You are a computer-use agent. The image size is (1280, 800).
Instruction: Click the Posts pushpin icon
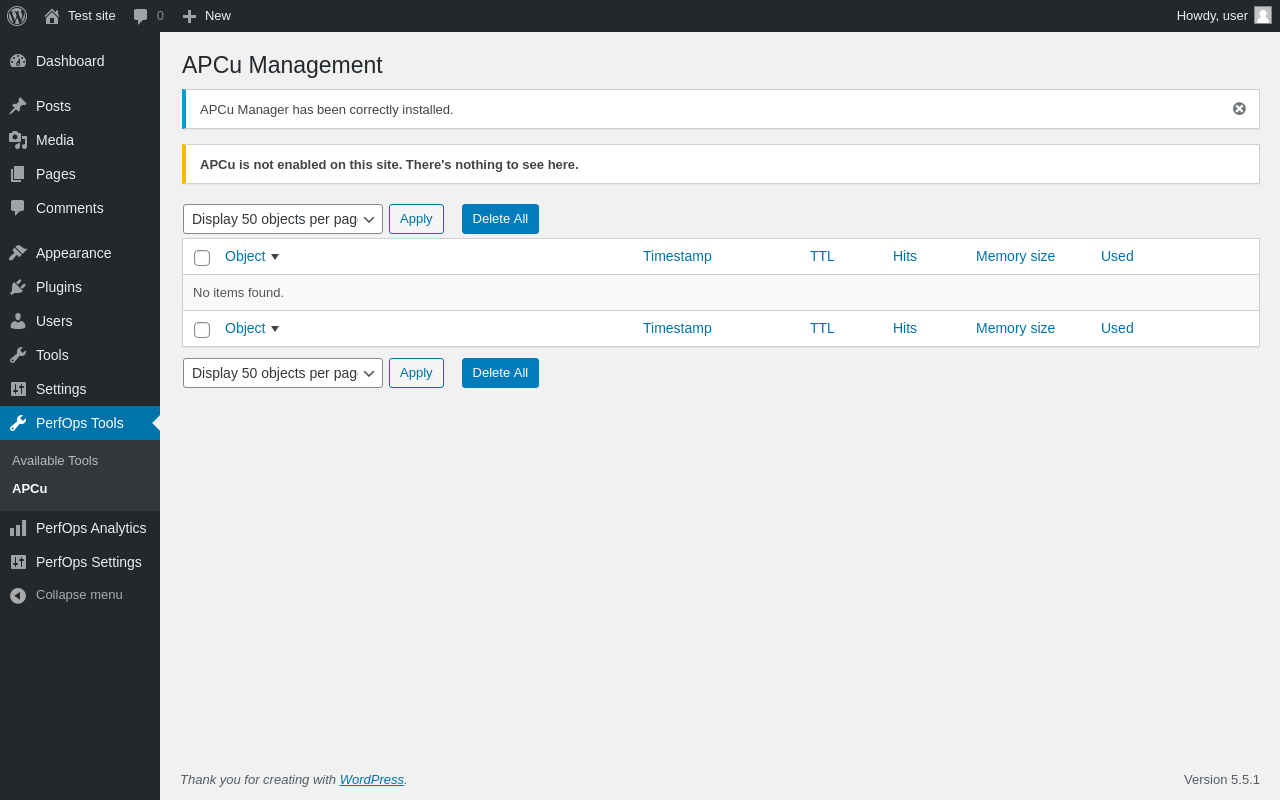click(18, 106)
